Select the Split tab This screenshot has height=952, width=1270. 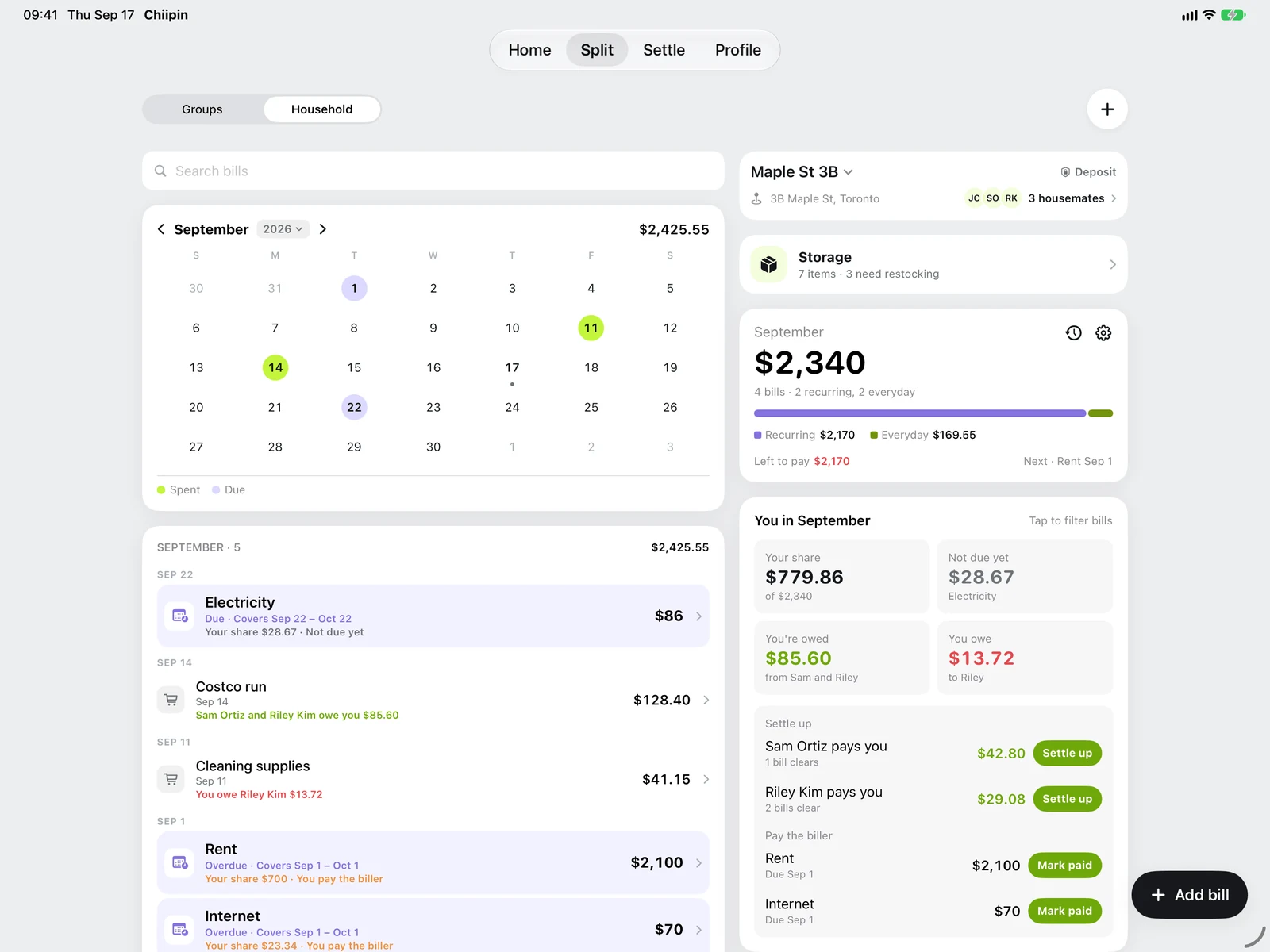(x=597, y=50)
